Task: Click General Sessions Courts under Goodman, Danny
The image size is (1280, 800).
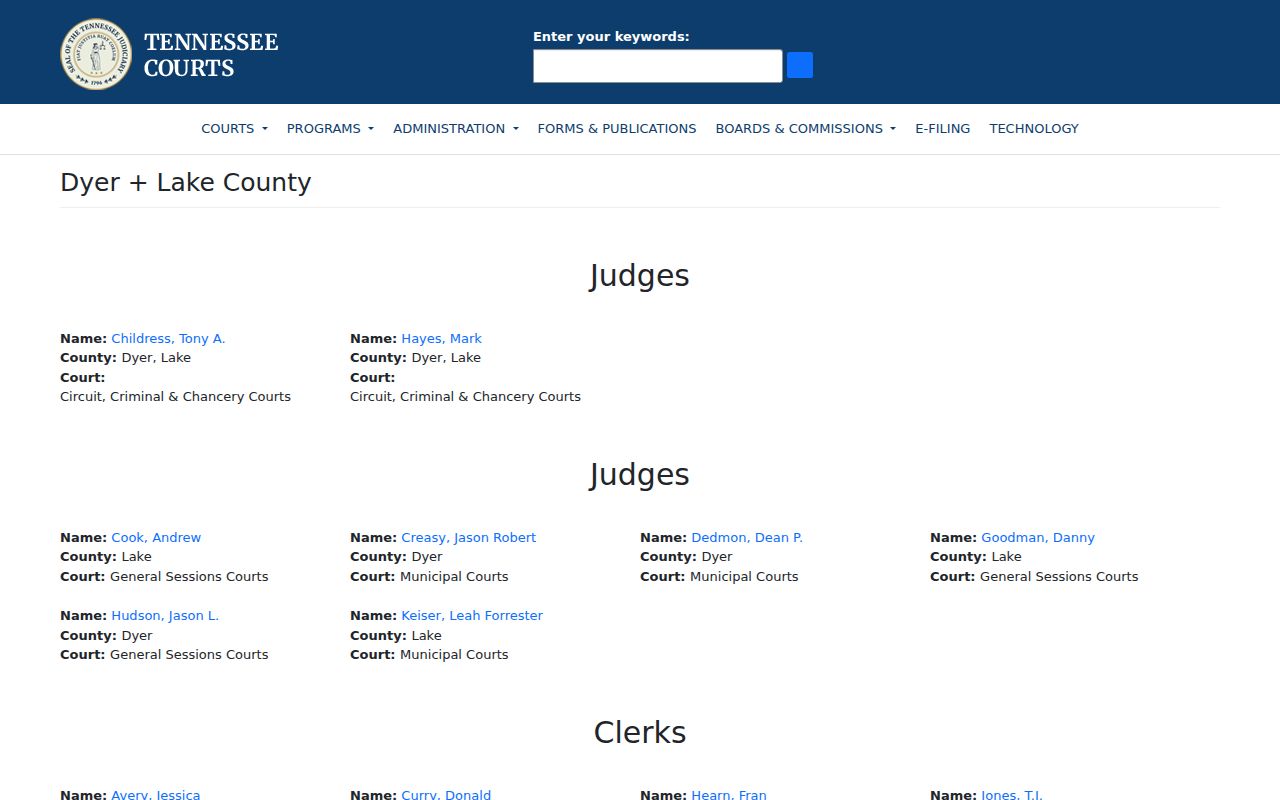Action: click(x=1059, y=576)
